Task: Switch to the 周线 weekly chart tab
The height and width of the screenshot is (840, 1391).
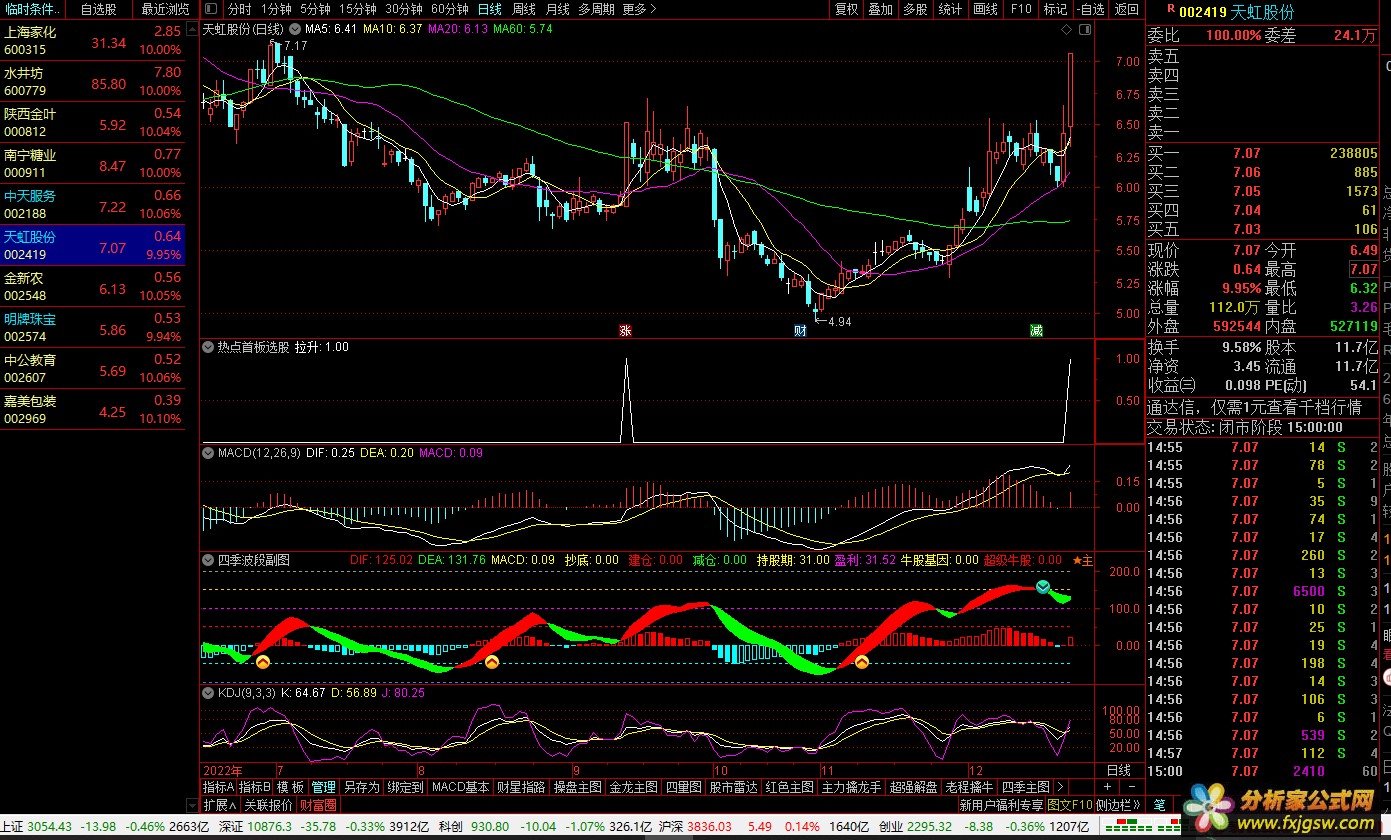Action: [523, 9]
